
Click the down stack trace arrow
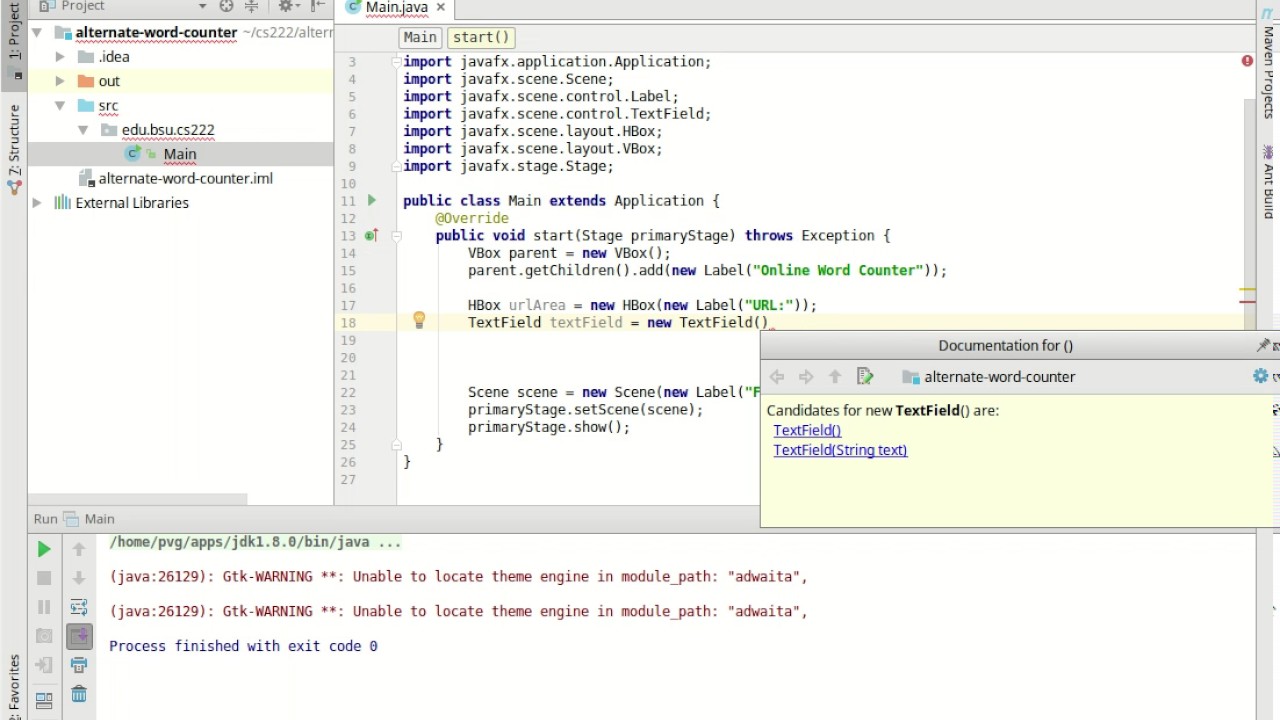coord(79,578)
